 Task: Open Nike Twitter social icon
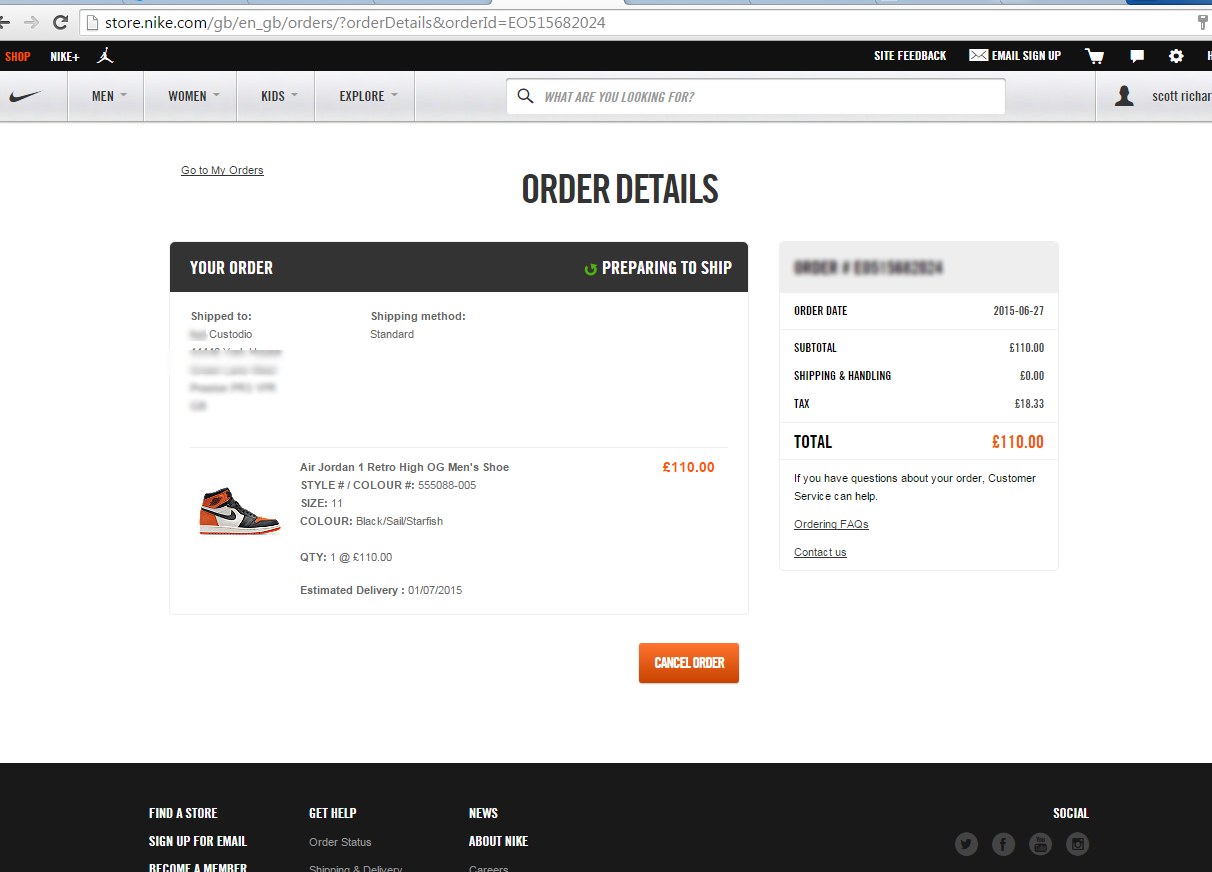966,844
